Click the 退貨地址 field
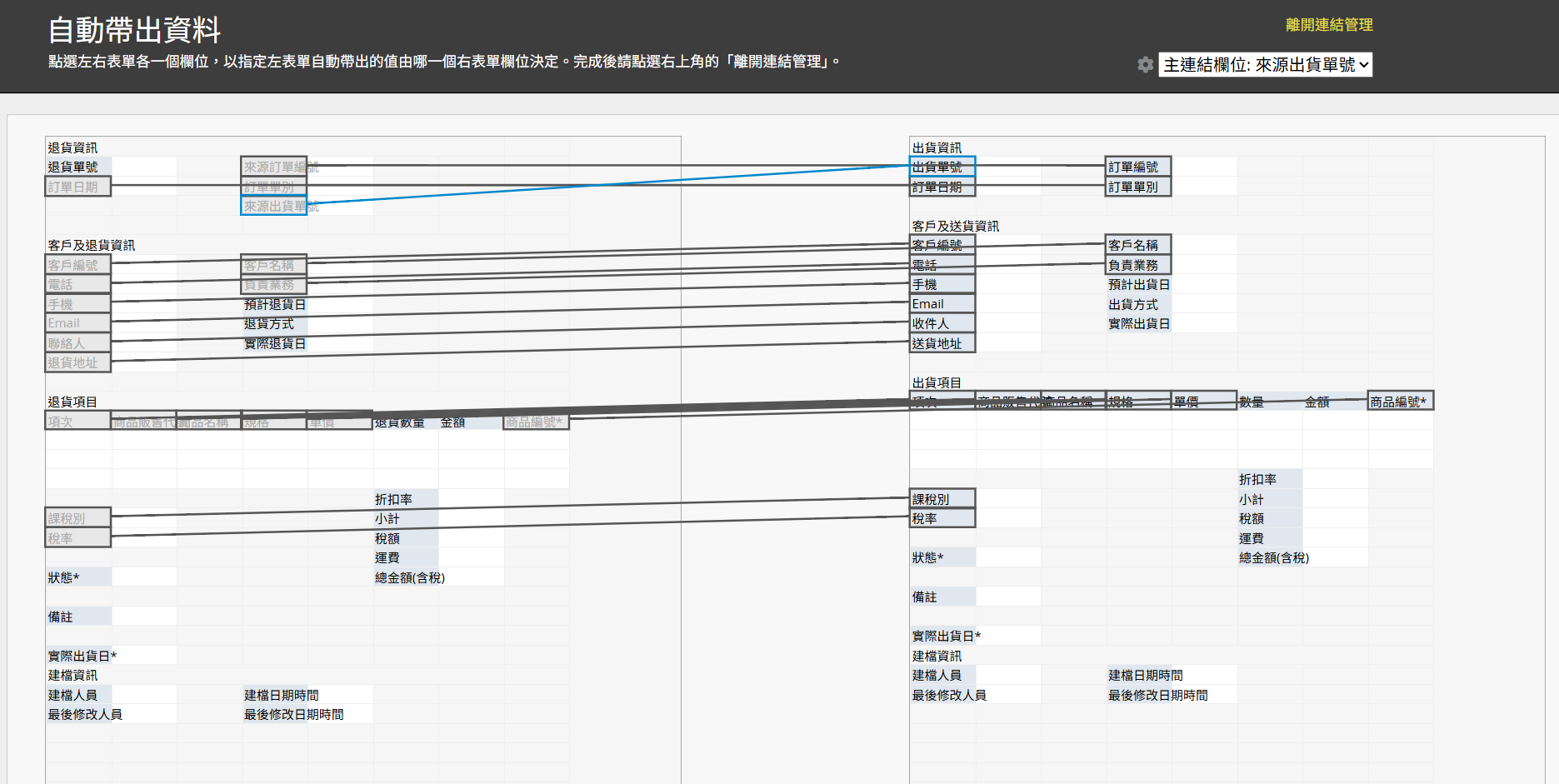 point(77,362)
